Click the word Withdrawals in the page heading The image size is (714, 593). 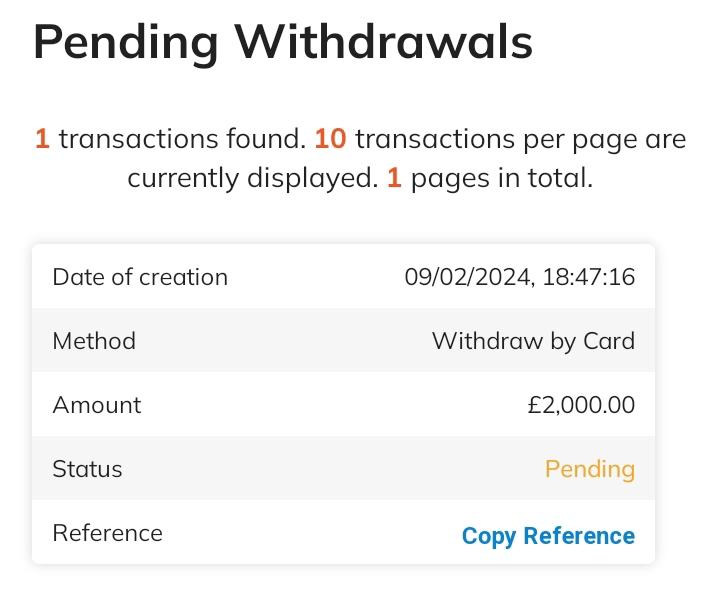coord(384,42)
